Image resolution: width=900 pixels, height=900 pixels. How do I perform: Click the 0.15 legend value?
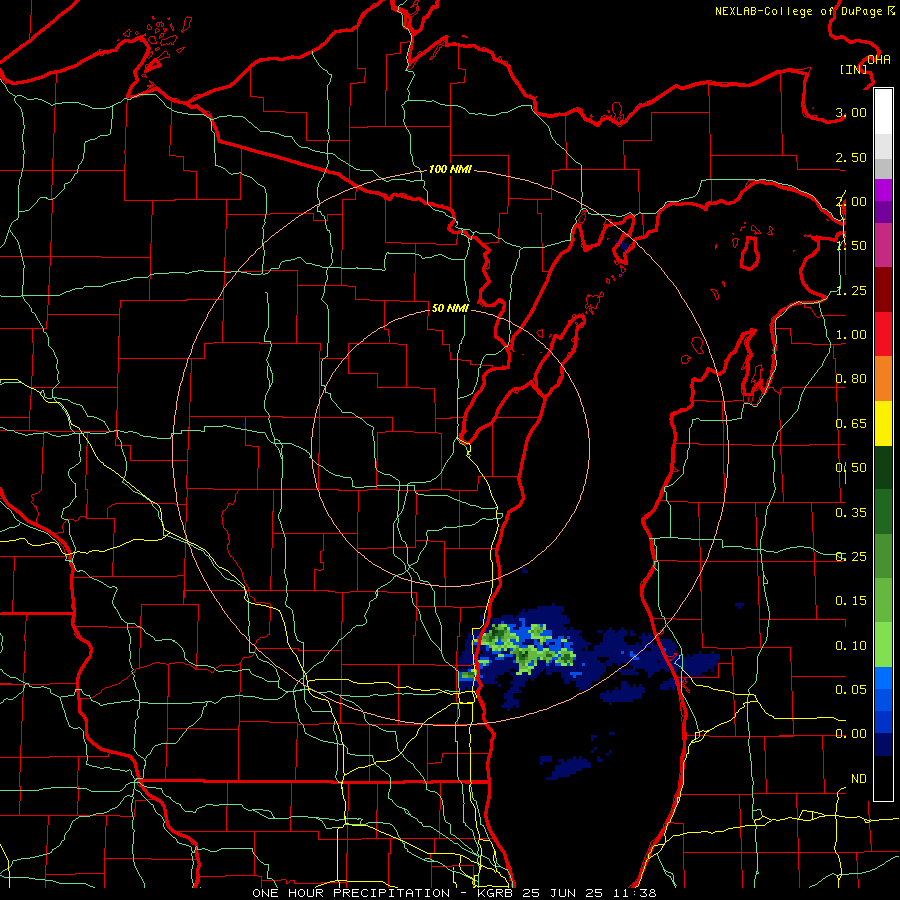[851, 601]
